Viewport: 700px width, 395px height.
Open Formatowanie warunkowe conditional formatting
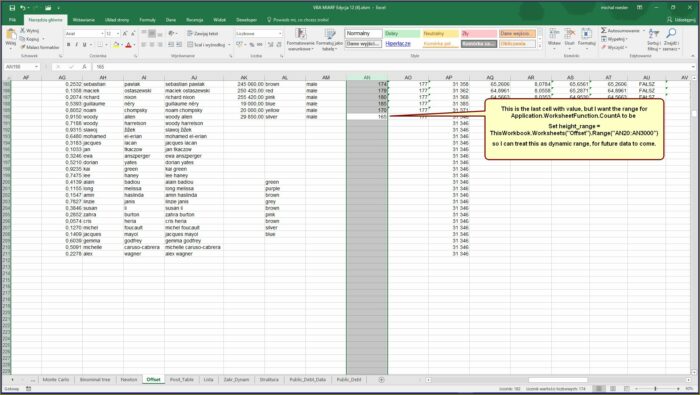[x=300, y=39]
